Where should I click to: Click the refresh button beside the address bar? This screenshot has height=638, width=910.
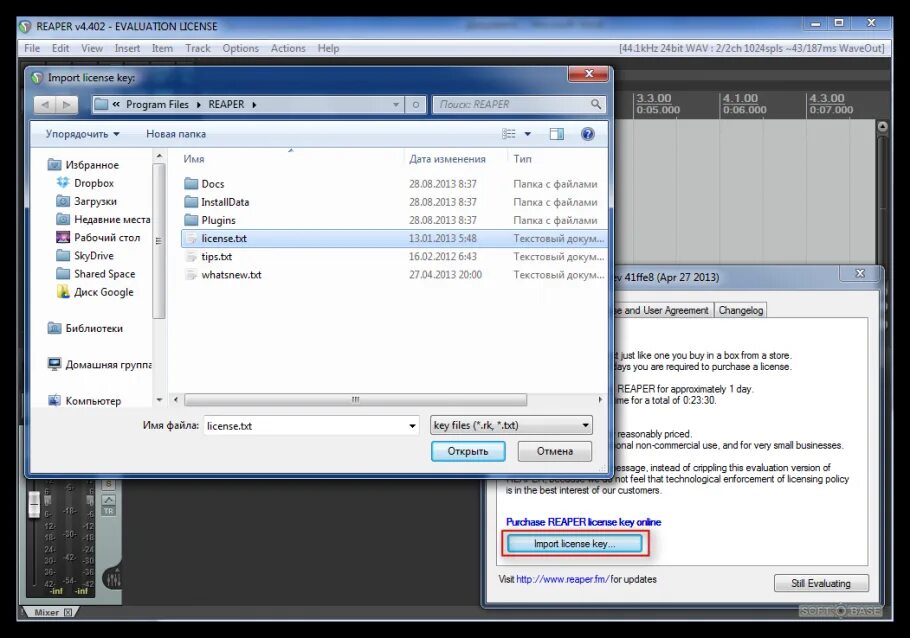pos(416,104)
